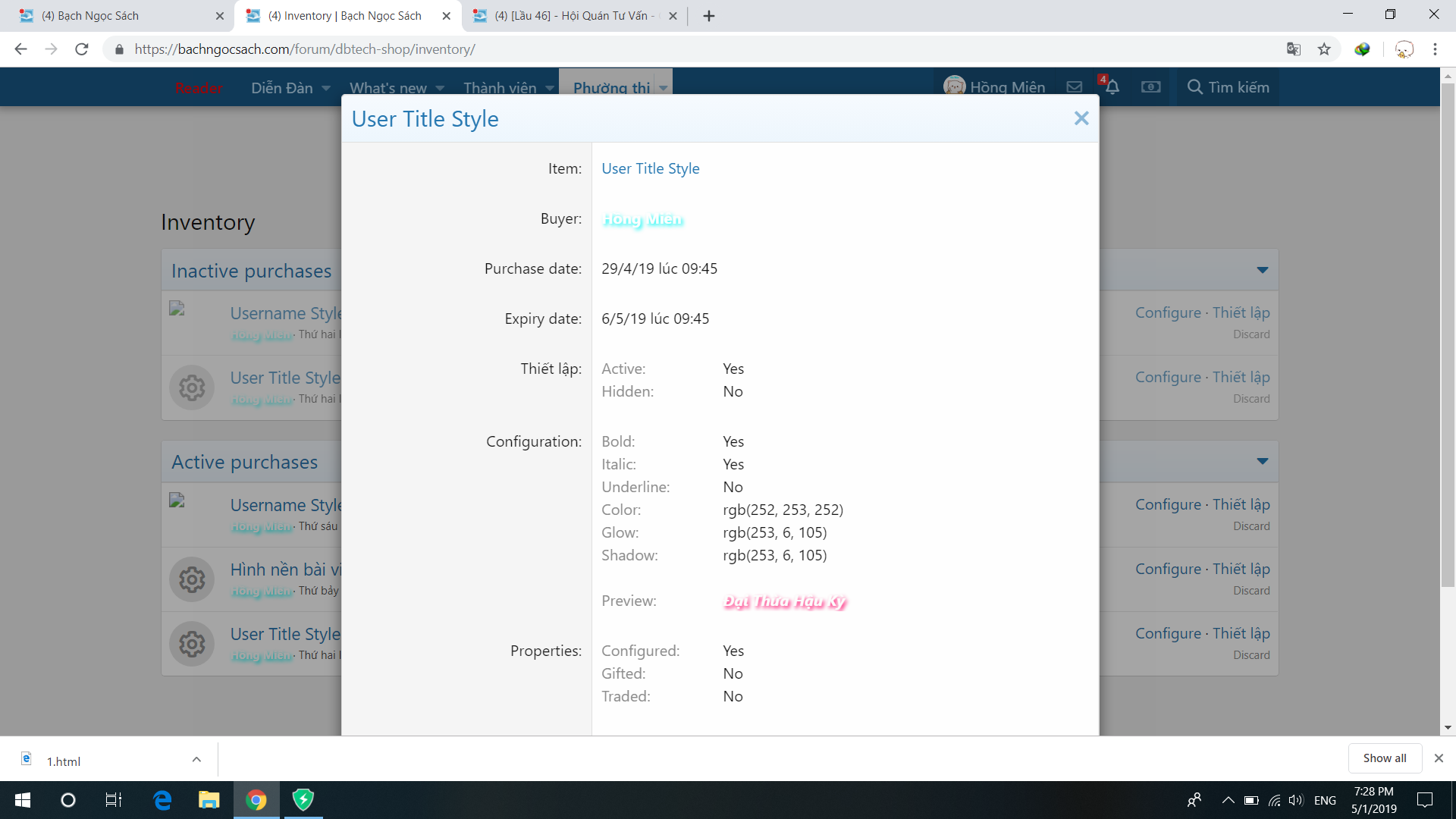Open Chrome three-dot menu
This screenshot has width=1456, height=819.
click(x=1435, y=49)
